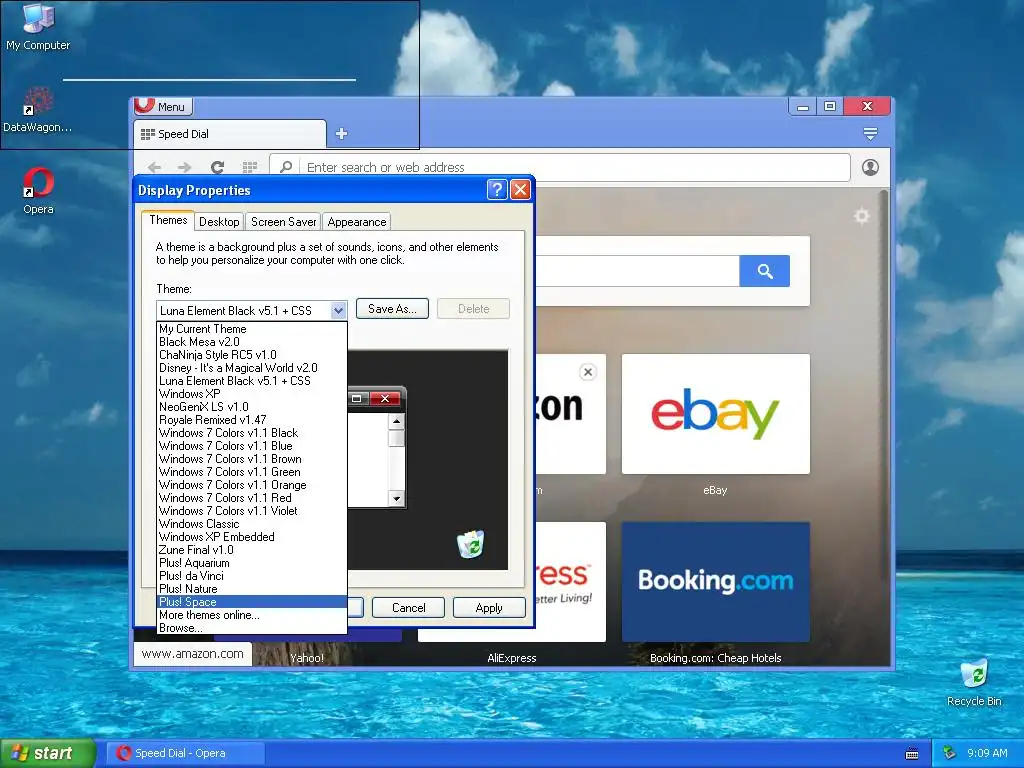Select NeoGeniX LS v1.0 theme
Viewport: 1024px width, 768px height.
pos(252,407)
